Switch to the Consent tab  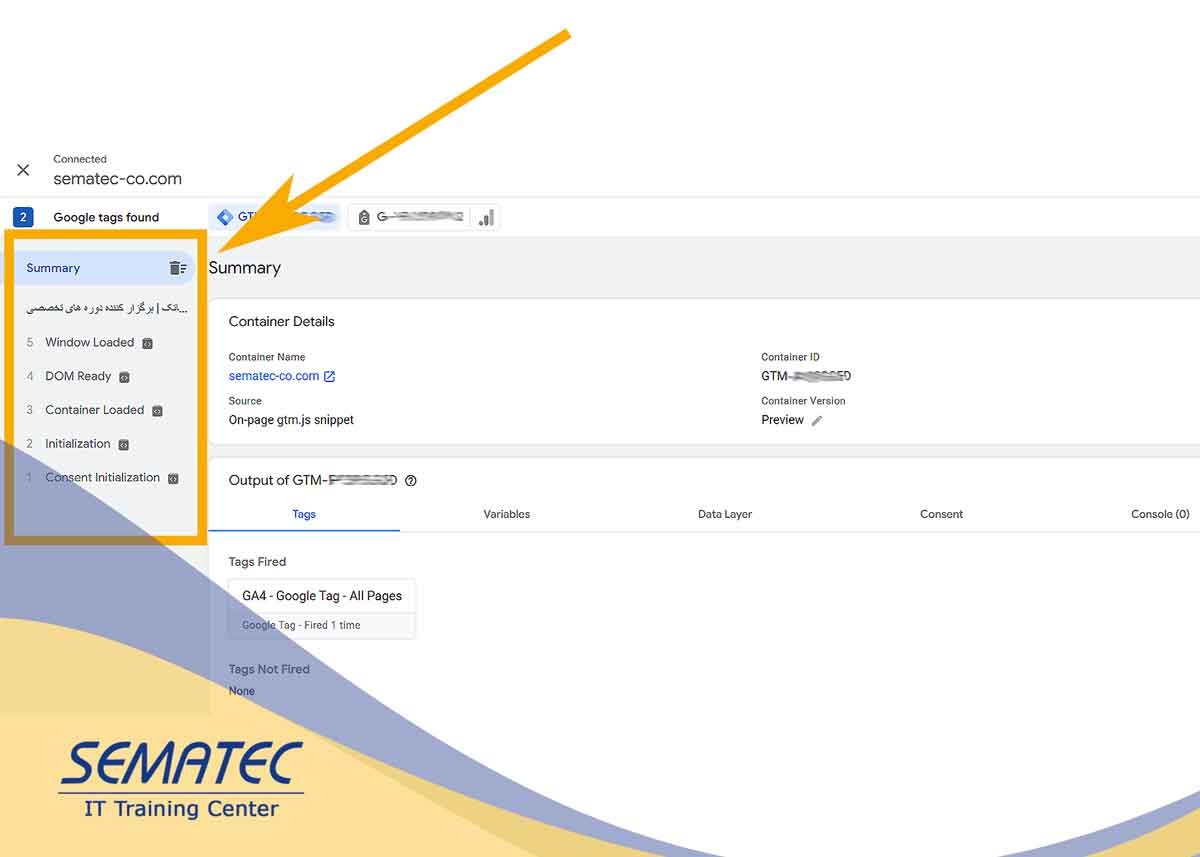(941, 514)
